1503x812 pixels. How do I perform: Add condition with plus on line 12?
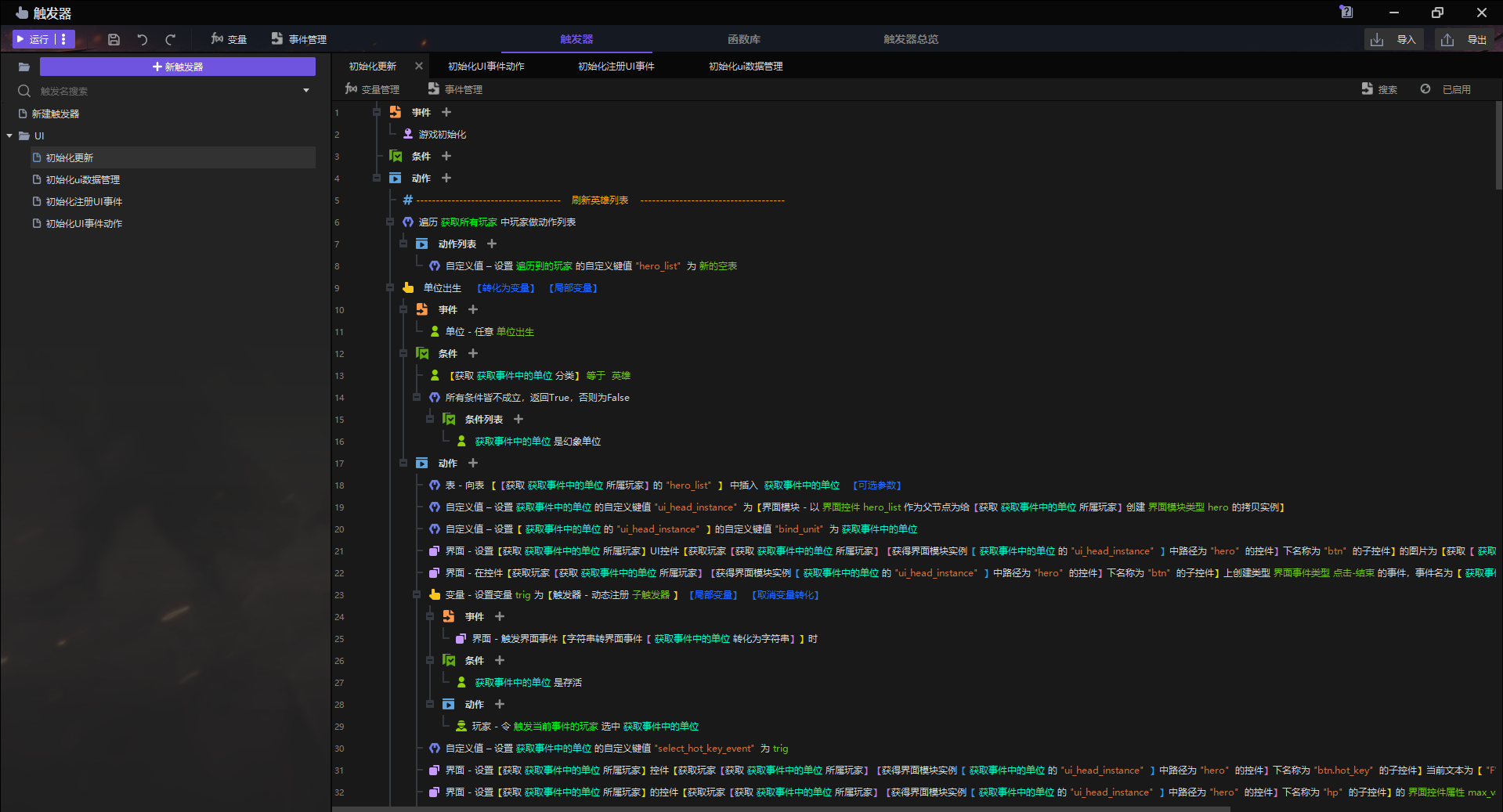click(473, 353)
